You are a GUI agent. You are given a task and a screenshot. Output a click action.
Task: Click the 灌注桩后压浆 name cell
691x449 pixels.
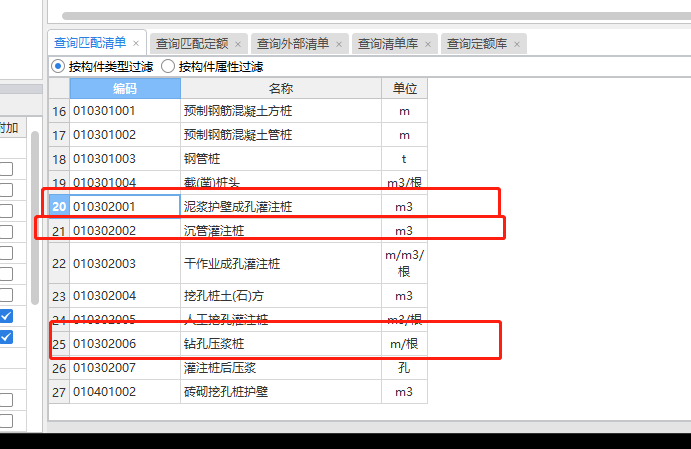[x=281, y=367]
